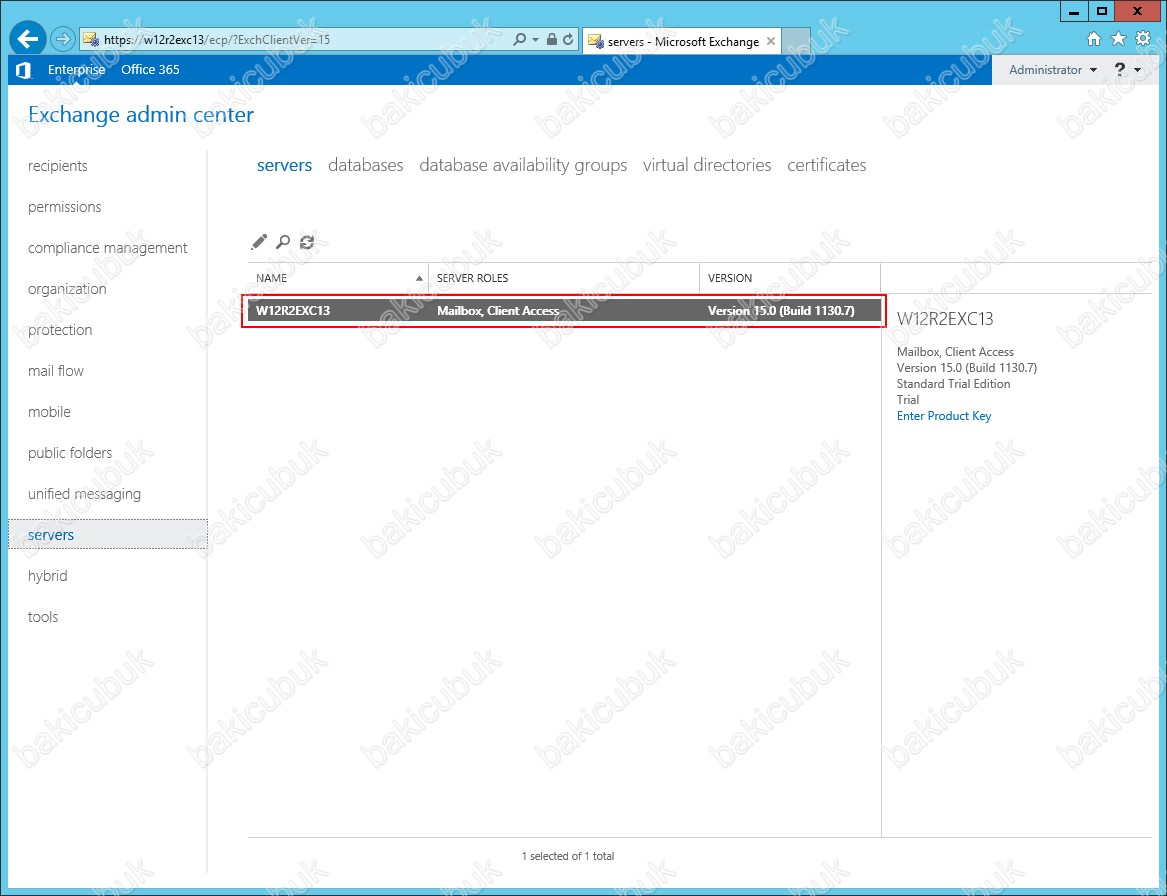
Task: Sort the list by NAME column
Action: coord(339,278)
